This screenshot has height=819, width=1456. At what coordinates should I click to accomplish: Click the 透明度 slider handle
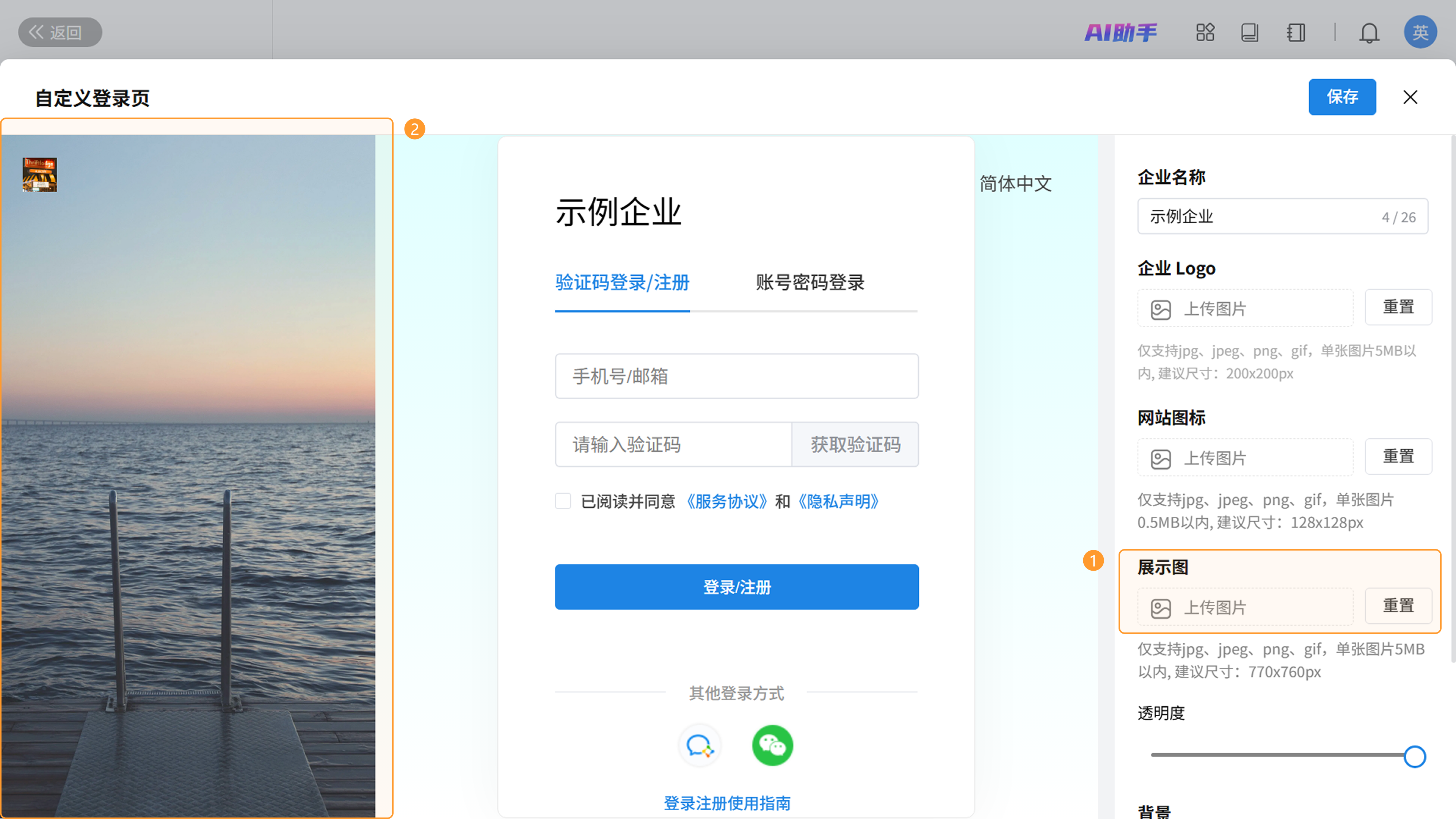click(x=1415, y=756)
